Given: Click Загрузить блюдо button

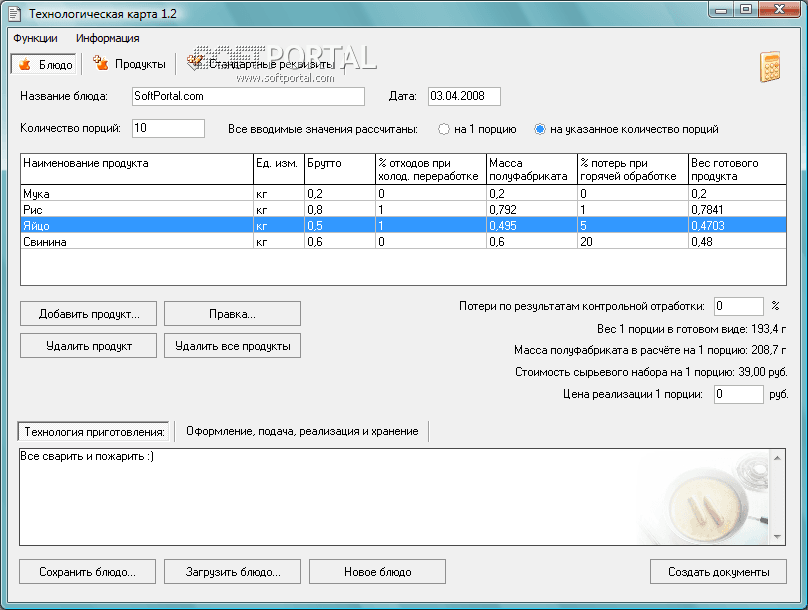Looking at the screenshot, I should 232,572.
